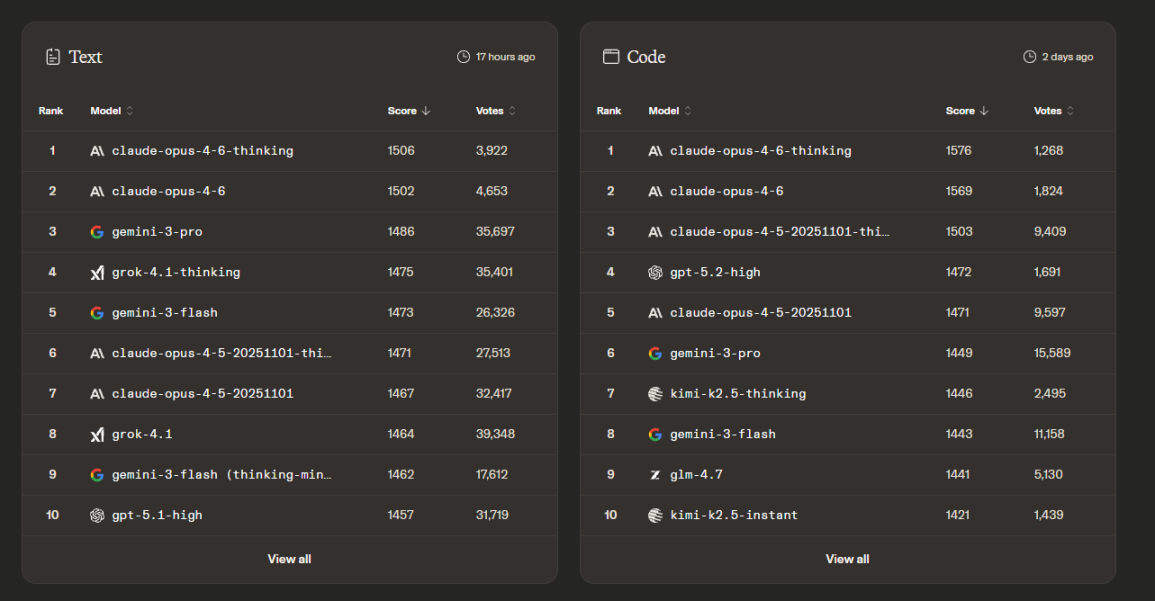The image size is (1155, 601).
Task: Click Google icon next to gemini-3-pro in Text table
Action: click(x=96, y=232)
